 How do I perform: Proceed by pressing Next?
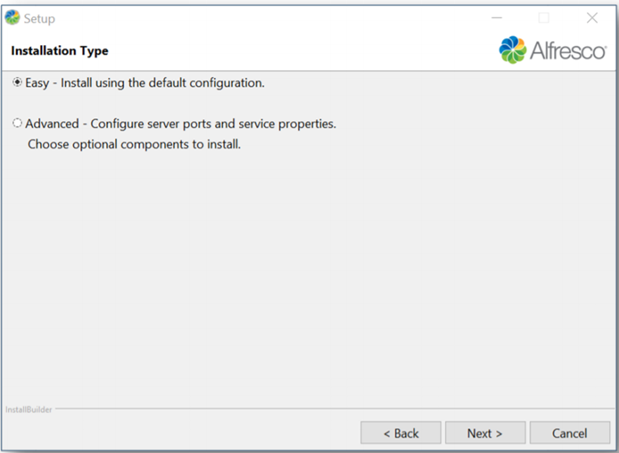point(484,433)
